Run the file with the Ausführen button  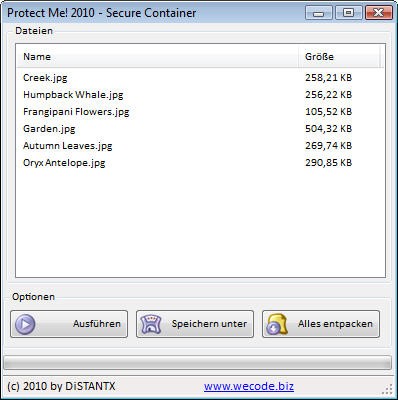69,324
